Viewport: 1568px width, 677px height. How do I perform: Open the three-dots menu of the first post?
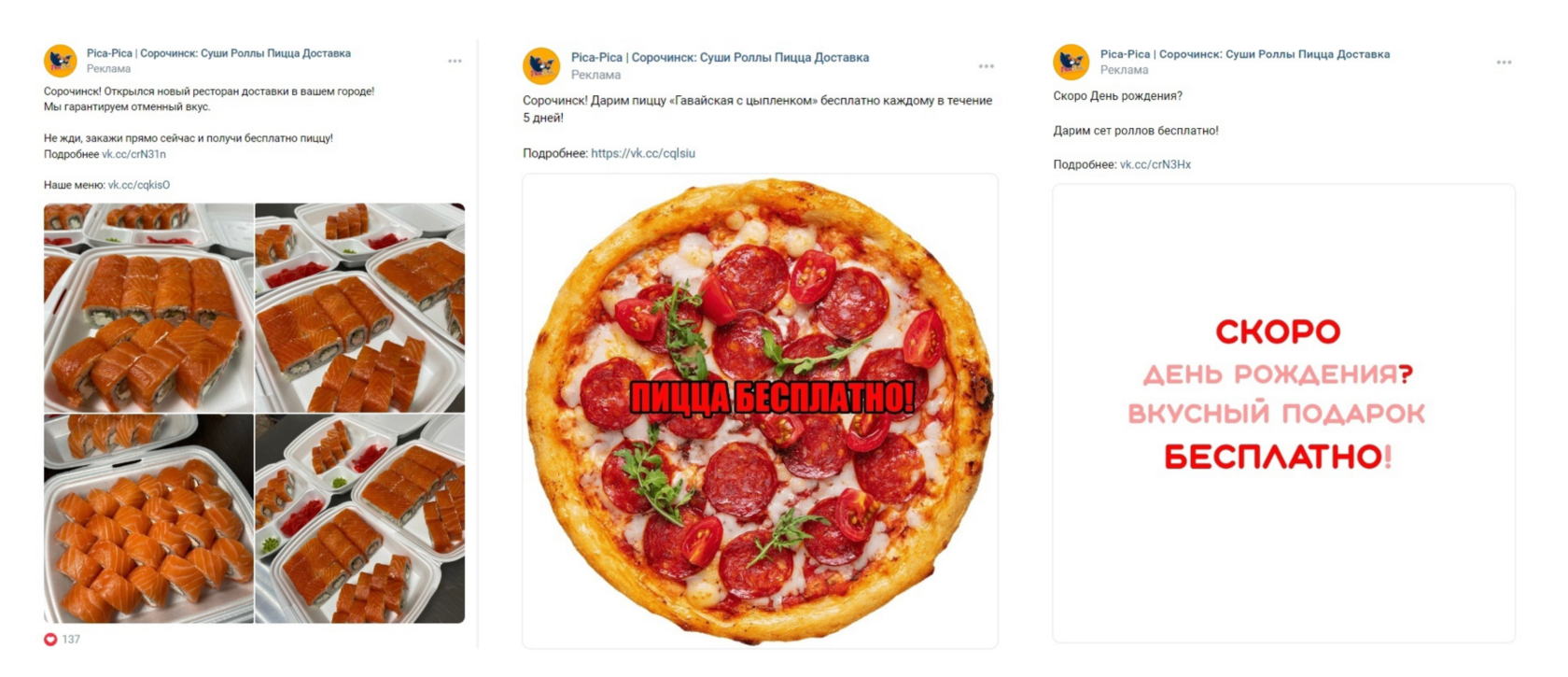(455, 61)
